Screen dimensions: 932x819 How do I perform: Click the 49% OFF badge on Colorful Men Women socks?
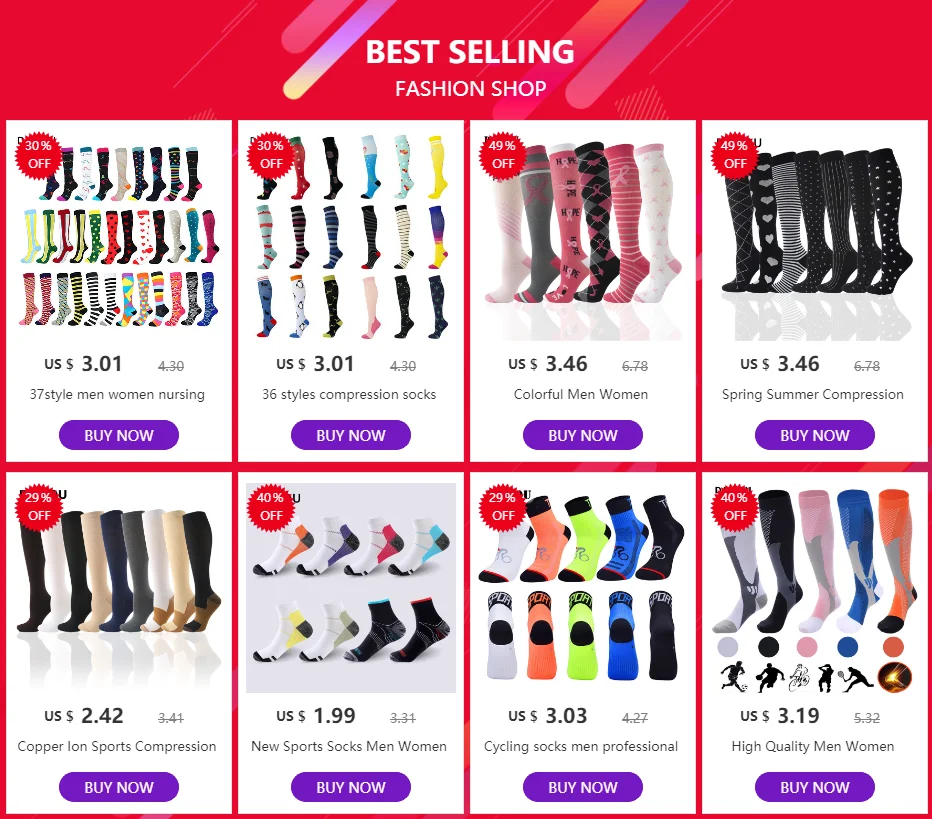[502, 155]
